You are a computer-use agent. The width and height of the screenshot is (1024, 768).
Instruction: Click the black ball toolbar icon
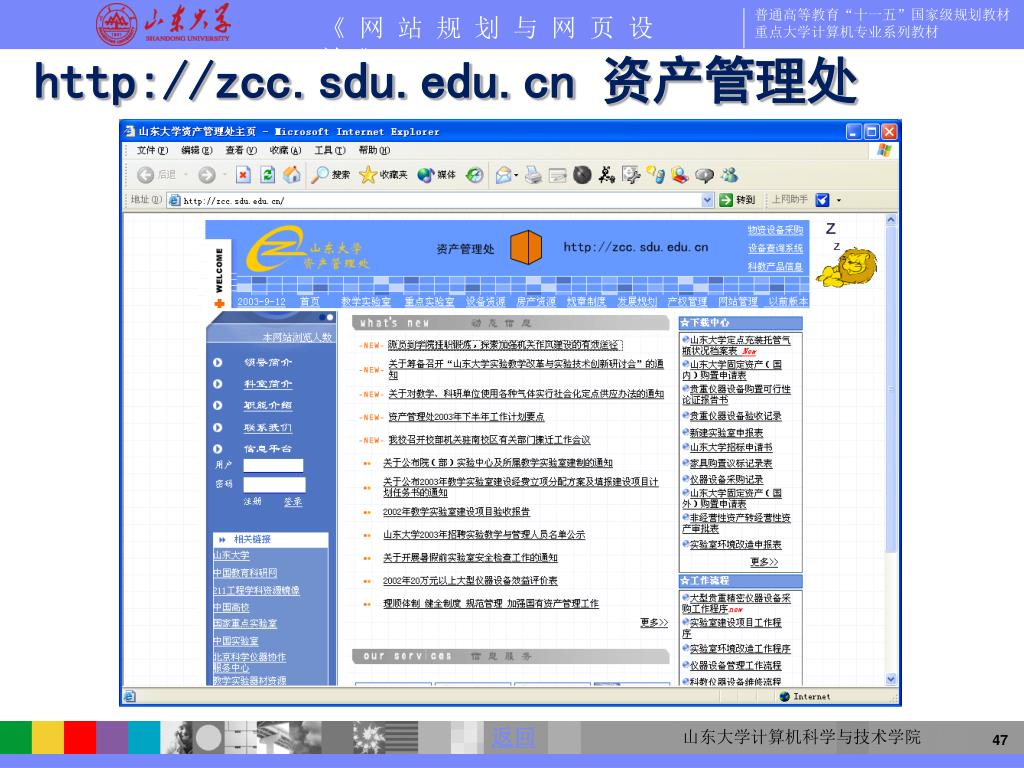(582, 175)
